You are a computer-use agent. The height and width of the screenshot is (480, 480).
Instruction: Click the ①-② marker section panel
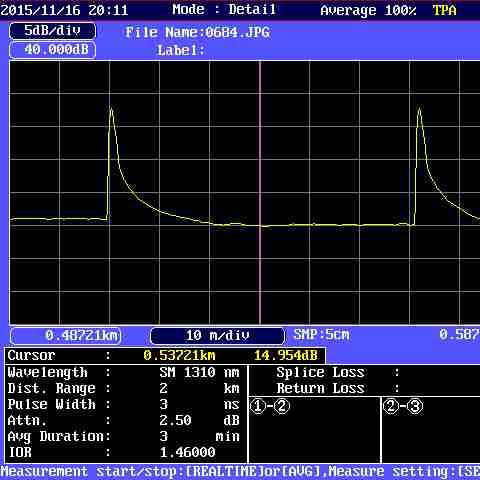pyautogui.click(x=314, y=429)
